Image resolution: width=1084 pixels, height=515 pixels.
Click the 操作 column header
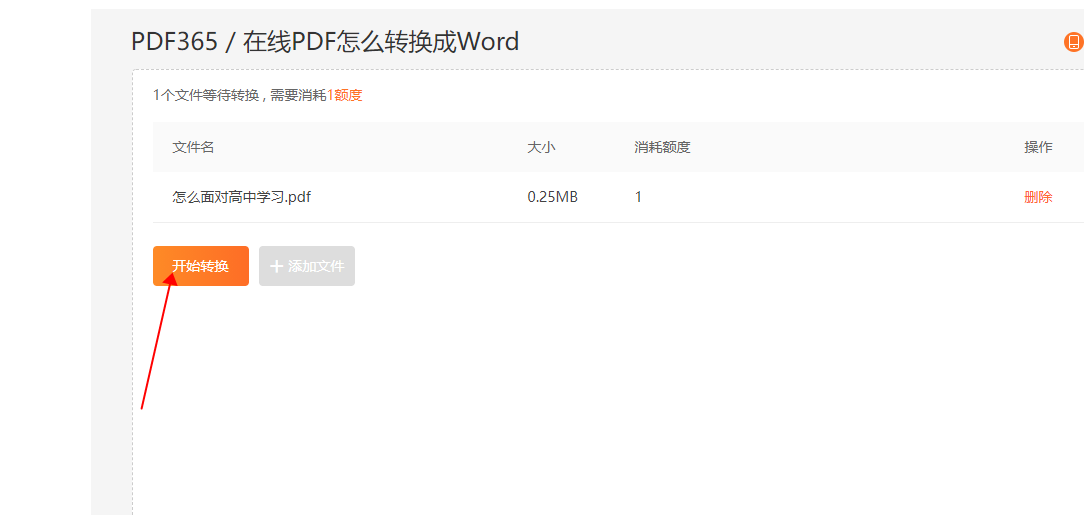(x=1038, y=147)
